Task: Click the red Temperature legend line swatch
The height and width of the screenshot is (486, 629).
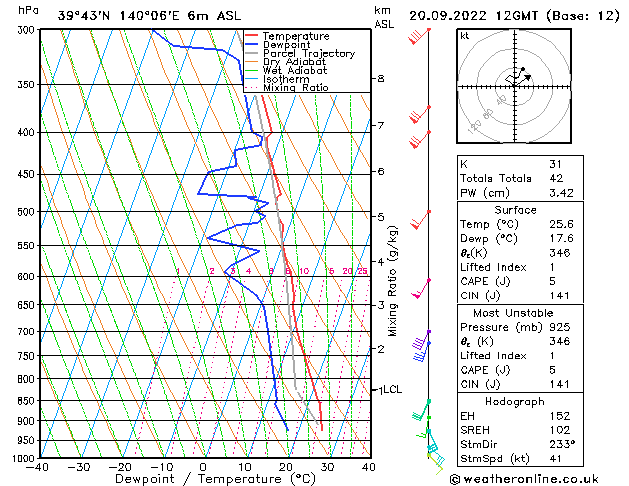Action: (x=251, y=36)
